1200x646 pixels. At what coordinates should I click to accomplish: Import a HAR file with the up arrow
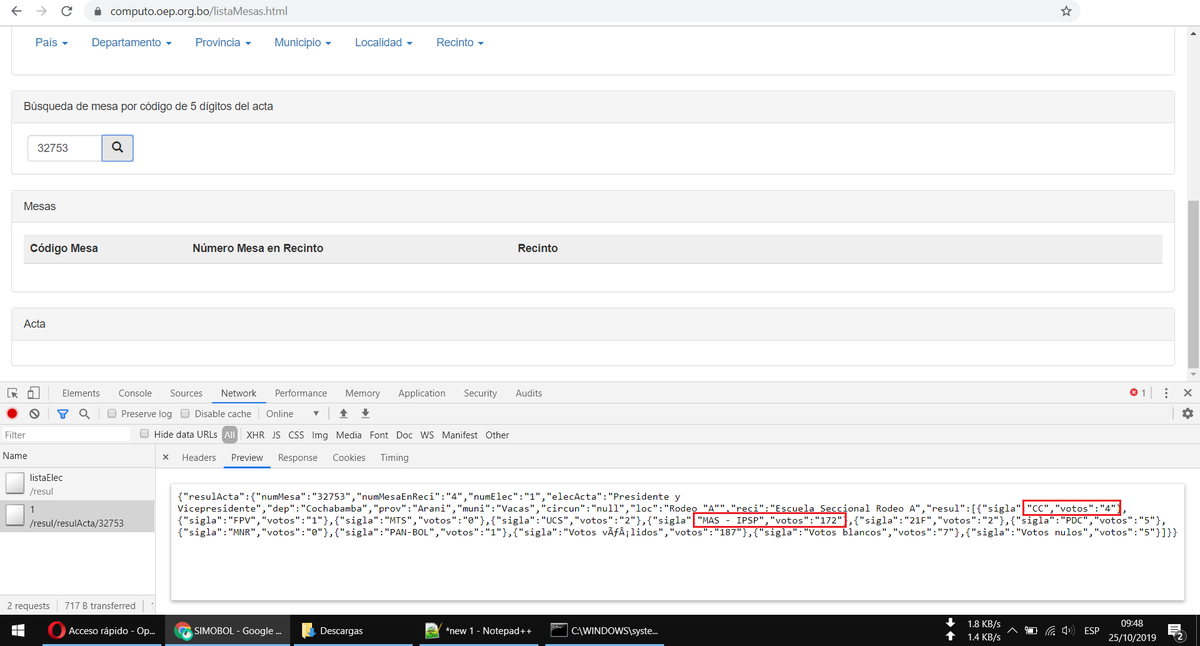click(x=344, y=414)
